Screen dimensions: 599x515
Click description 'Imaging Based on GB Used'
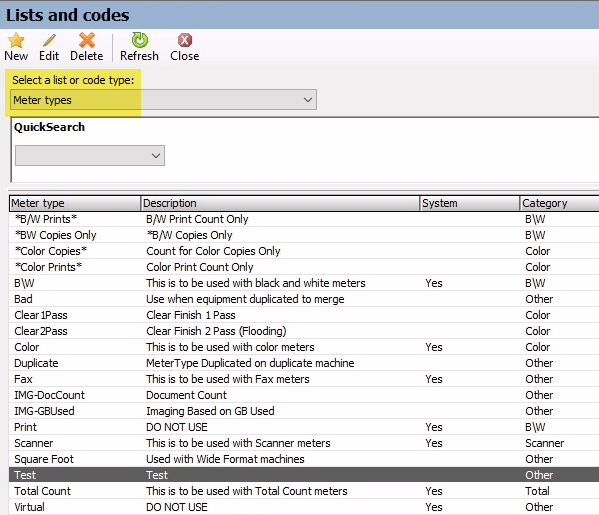tap(210, 411)
